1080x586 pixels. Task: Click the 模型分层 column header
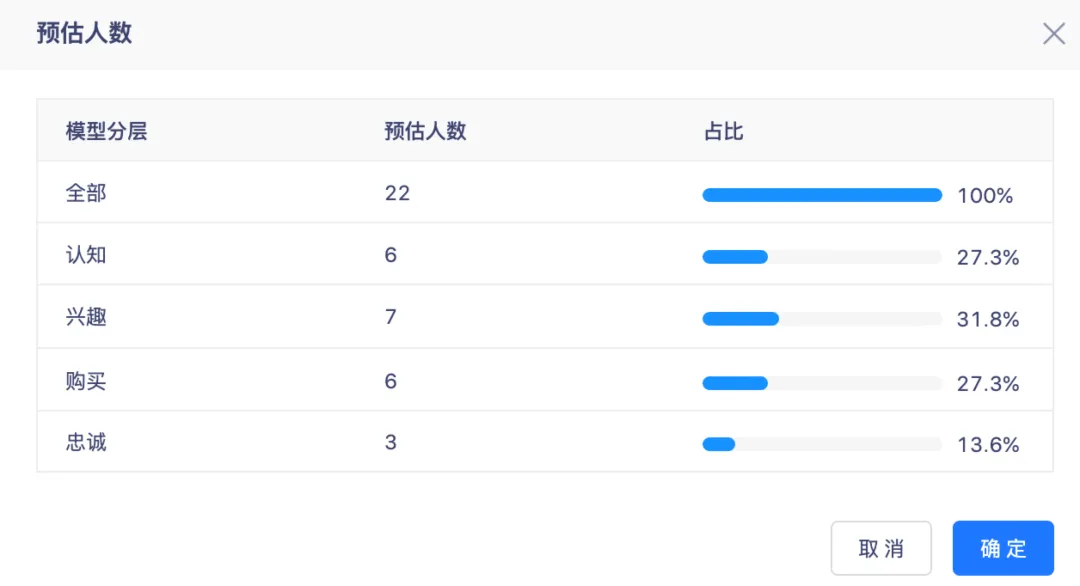[x=107, y=131]
